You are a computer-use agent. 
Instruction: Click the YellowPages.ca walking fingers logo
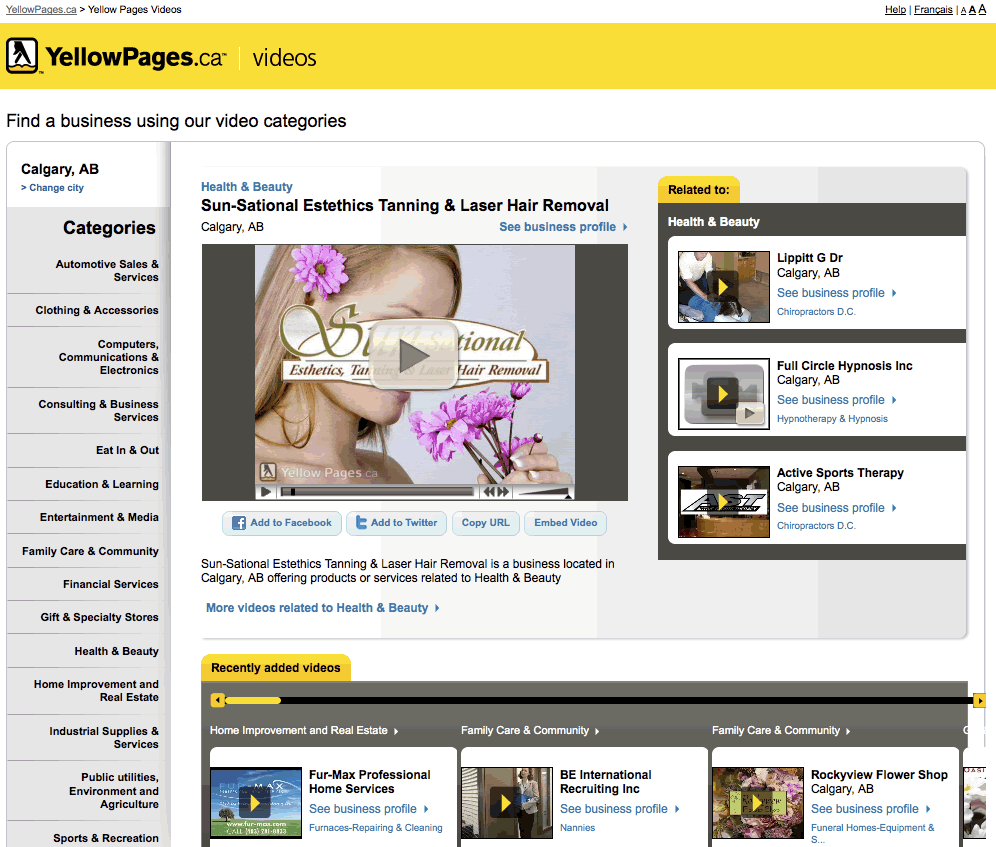coord(22,56)
